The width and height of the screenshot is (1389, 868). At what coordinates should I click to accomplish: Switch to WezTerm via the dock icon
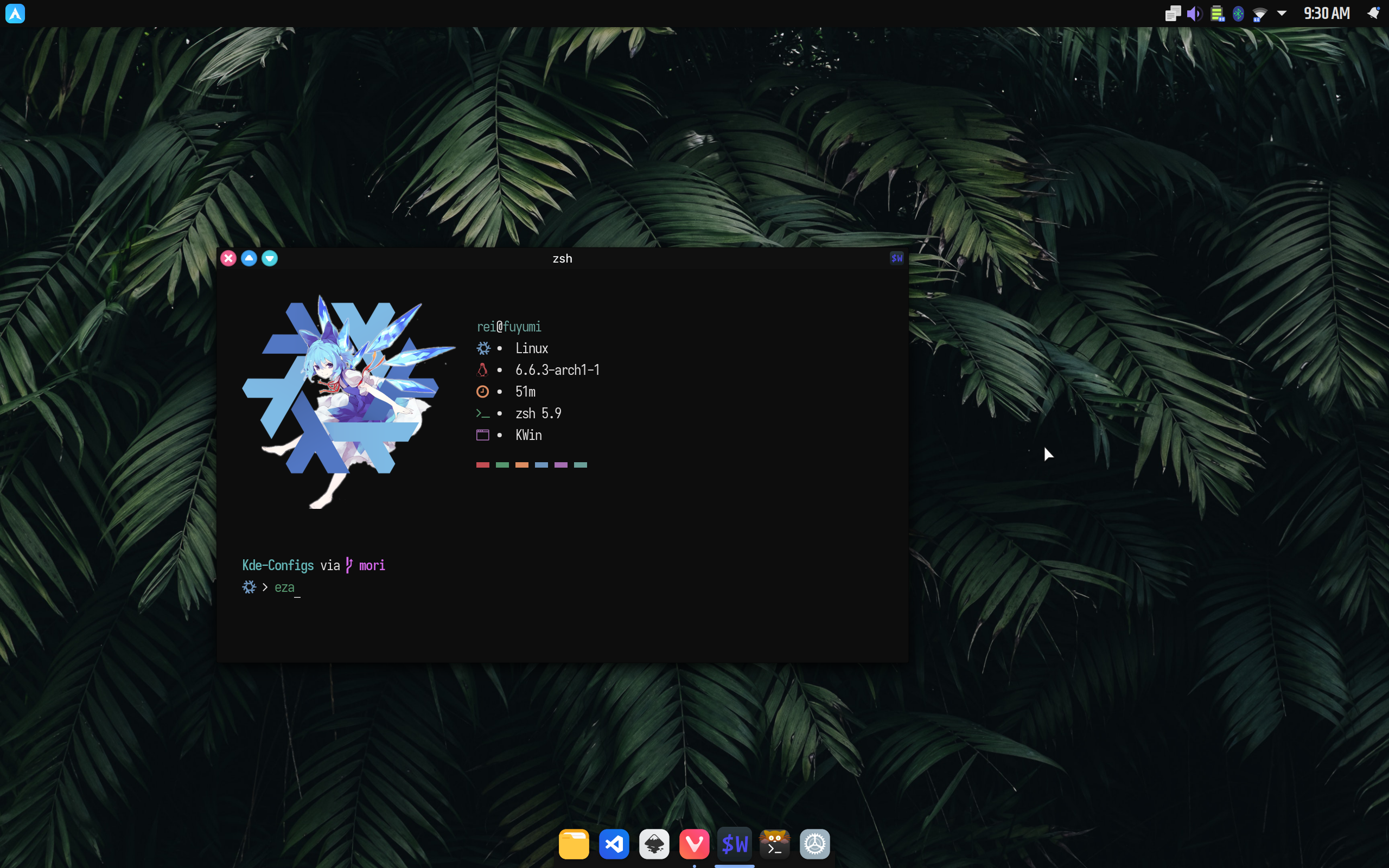pyautogui.click(x=734, y=844)
